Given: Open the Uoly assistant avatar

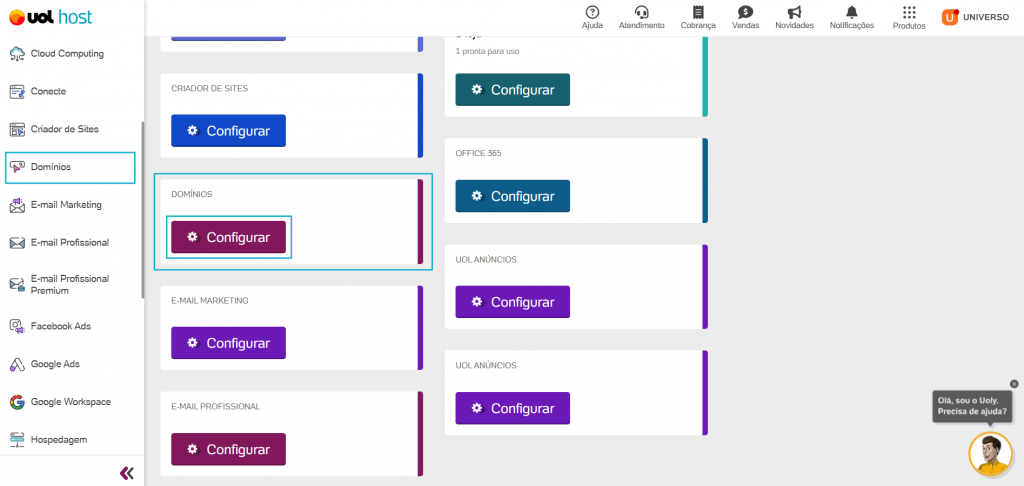Looking at the screenshot, I should 990,454.
